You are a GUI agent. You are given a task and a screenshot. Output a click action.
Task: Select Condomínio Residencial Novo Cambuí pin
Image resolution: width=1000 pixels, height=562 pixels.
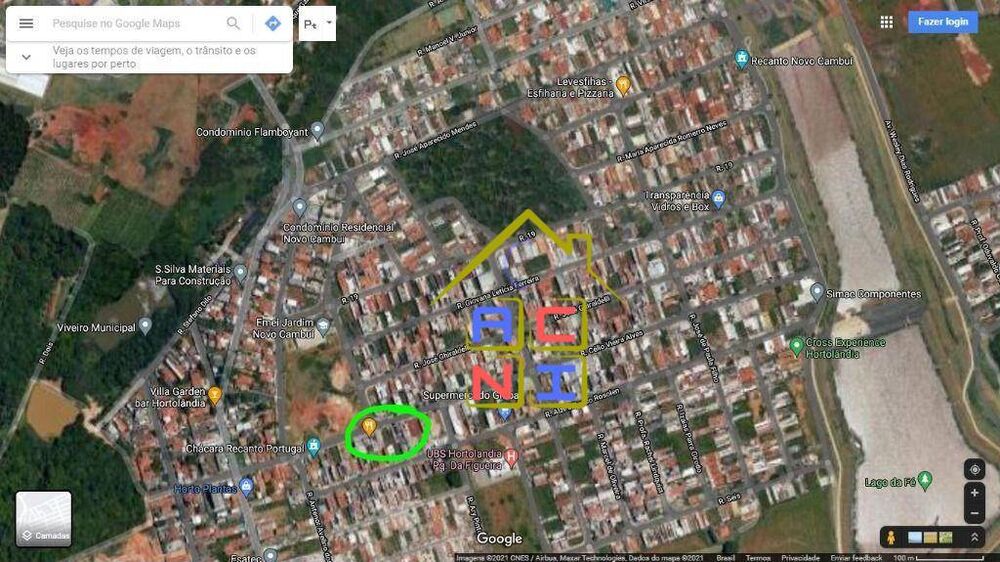299,207
